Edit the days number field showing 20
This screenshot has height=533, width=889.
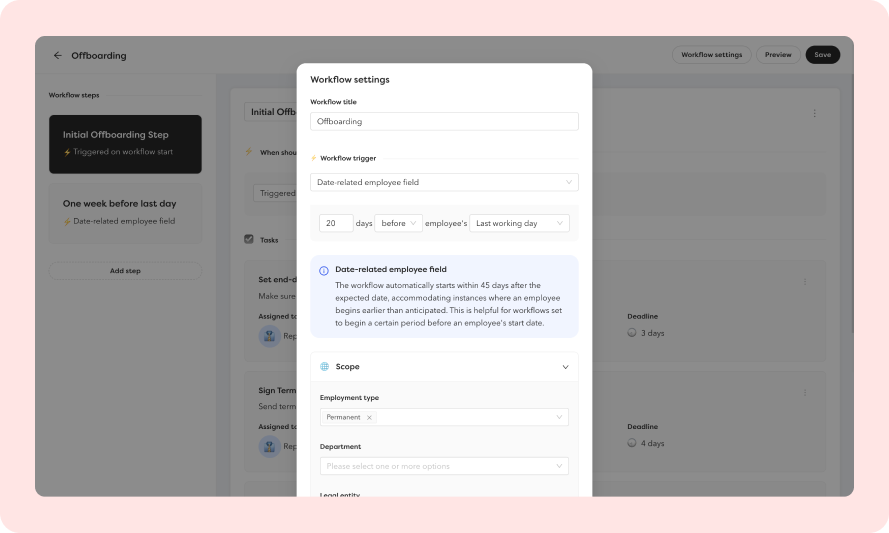pos(336,223)
